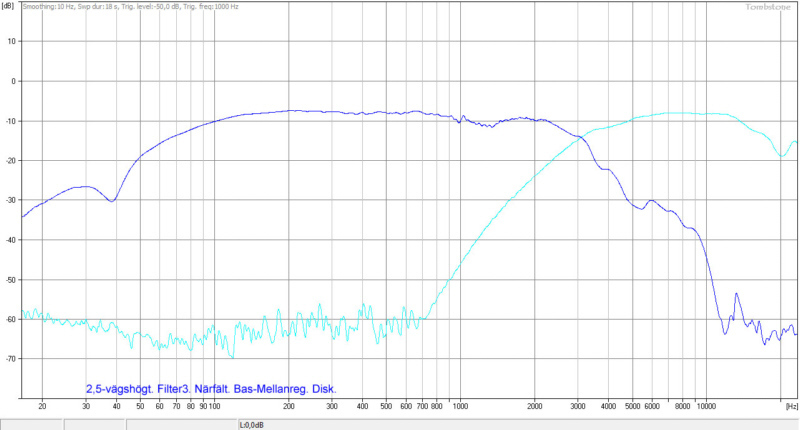
Task: Click the 300 Hz frequency label
Action: tap(332, 407)
